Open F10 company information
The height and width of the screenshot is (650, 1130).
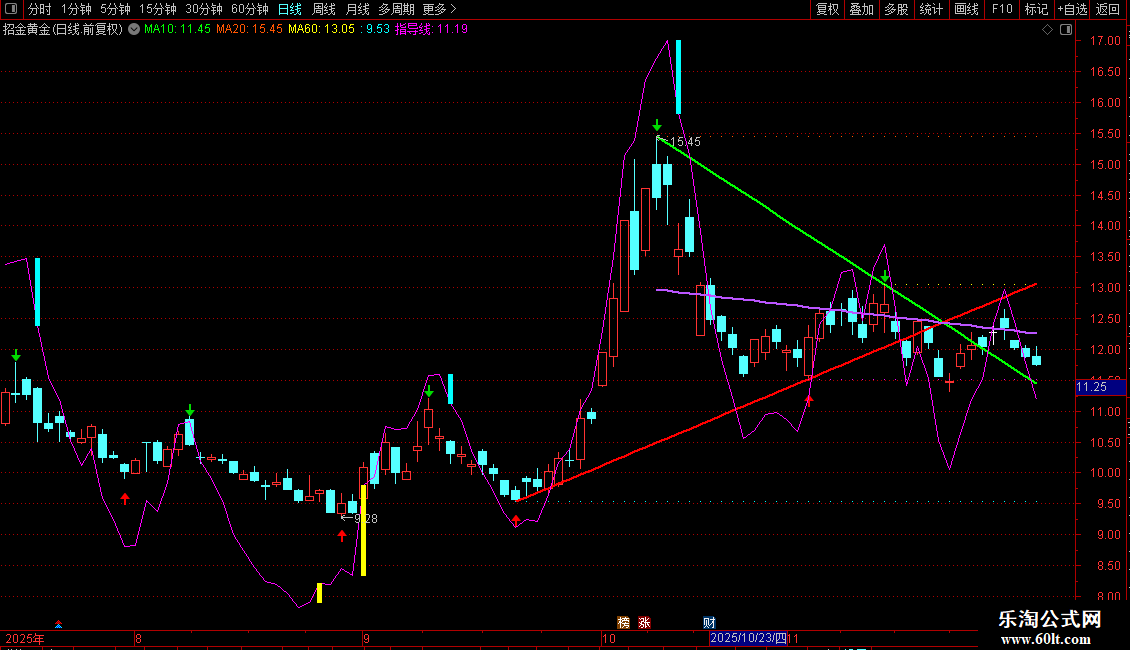pyautogui.click(x=1002, y=9)
